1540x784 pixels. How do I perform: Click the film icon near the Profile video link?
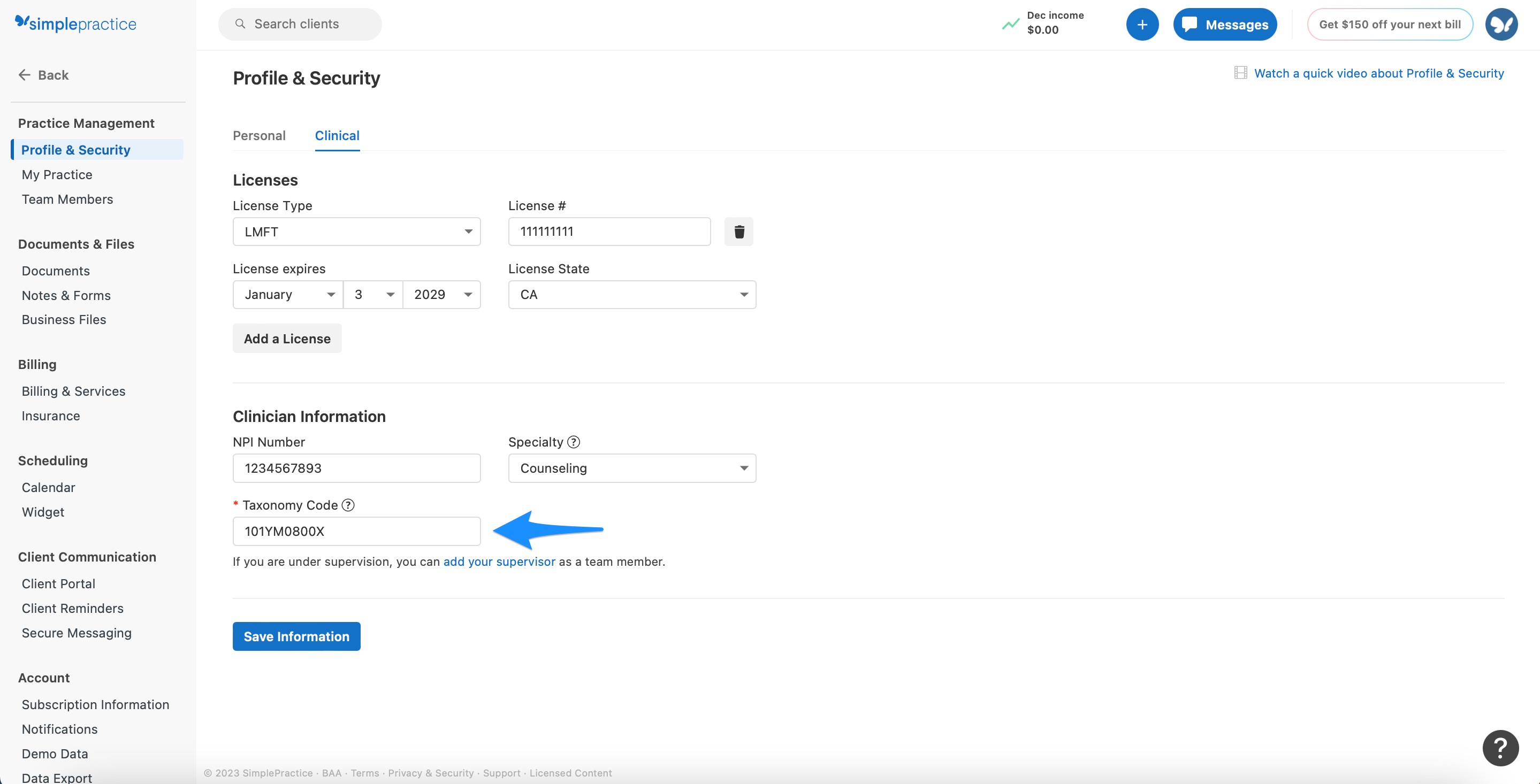point(1240,72)
